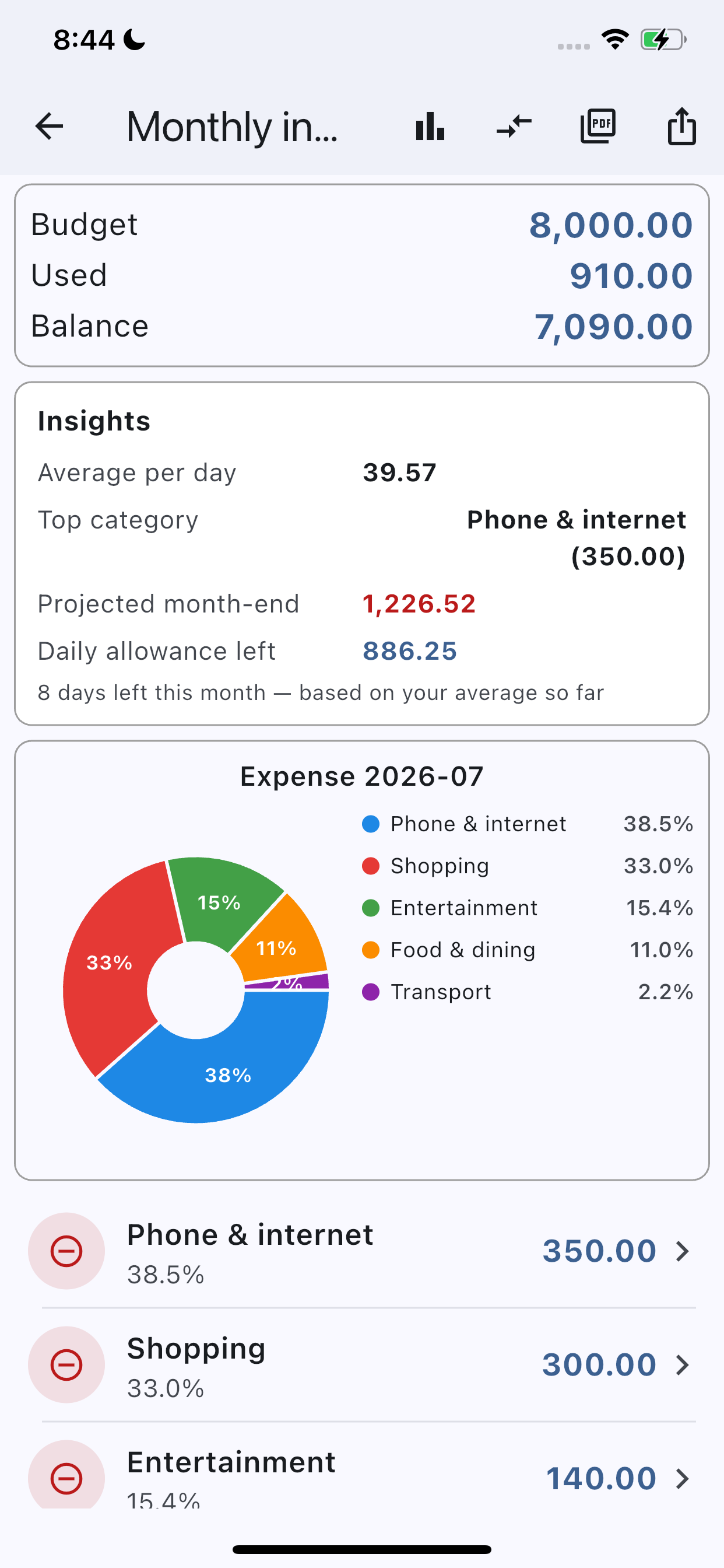Viewport: 724px width, 1568px height.
Task: Expand Shopping row chevron
Action: click(x=683, y=1366)
